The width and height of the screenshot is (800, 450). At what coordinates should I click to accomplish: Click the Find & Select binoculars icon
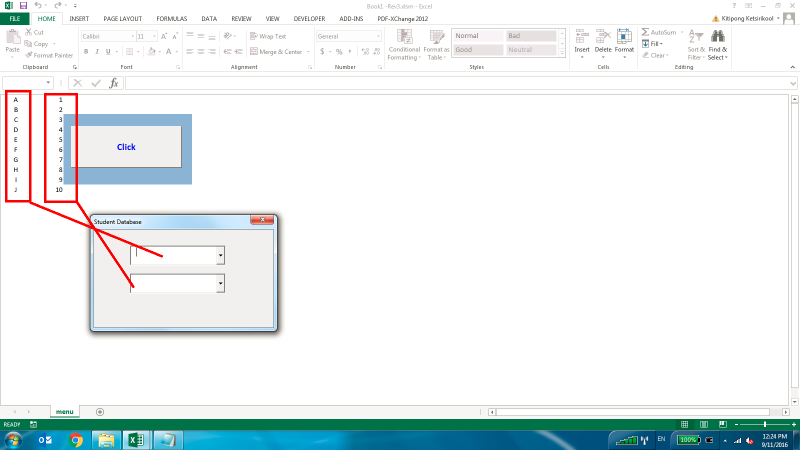(x=717, y=38)
